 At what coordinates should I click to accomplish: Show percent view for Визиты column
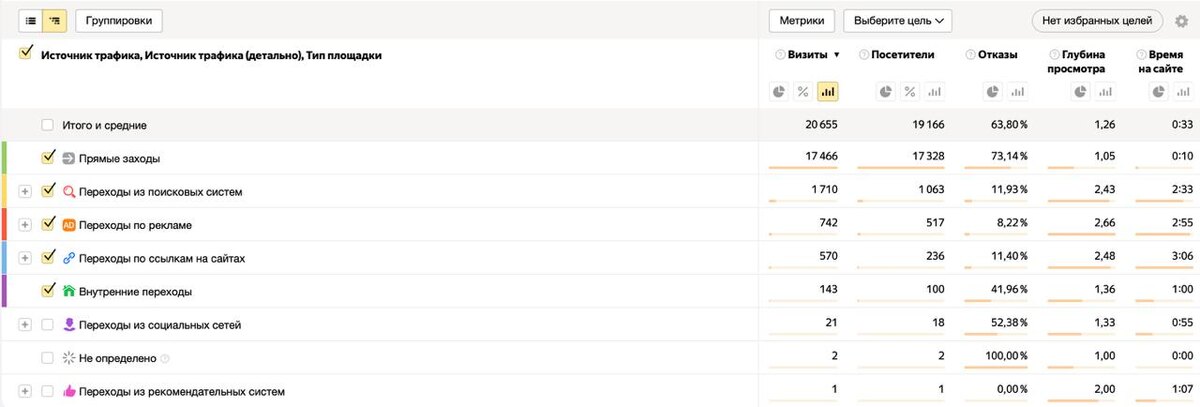point(803,92)
